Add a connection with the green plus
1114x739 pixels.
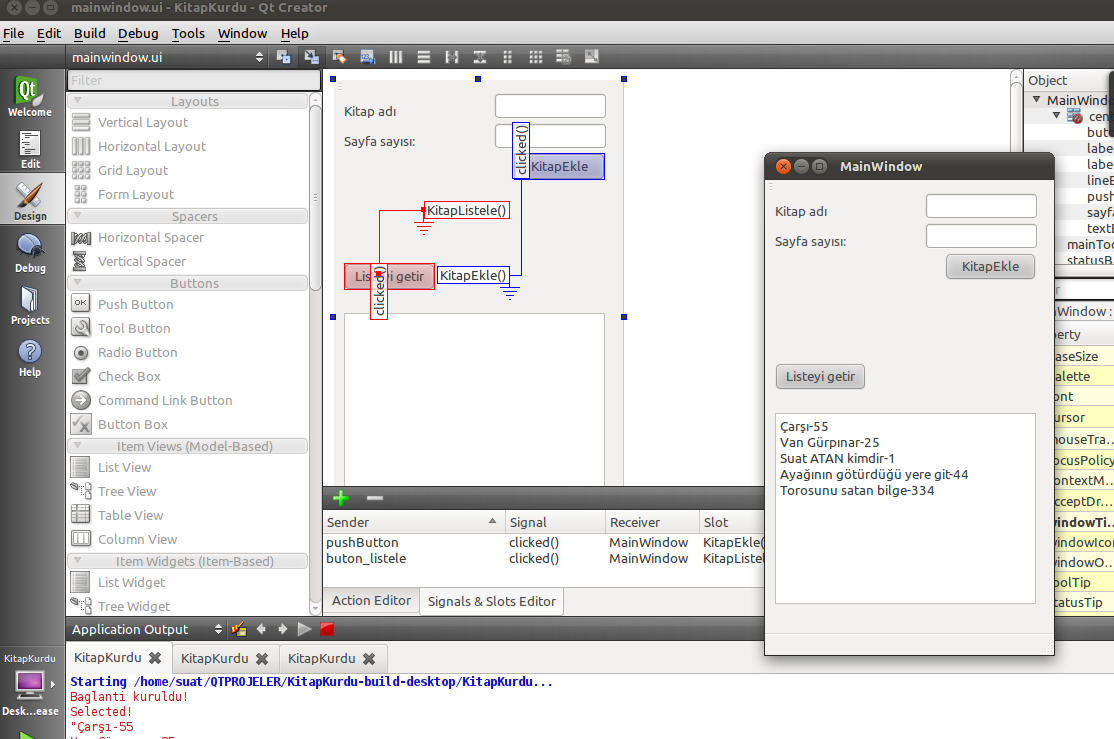[341, 498]
